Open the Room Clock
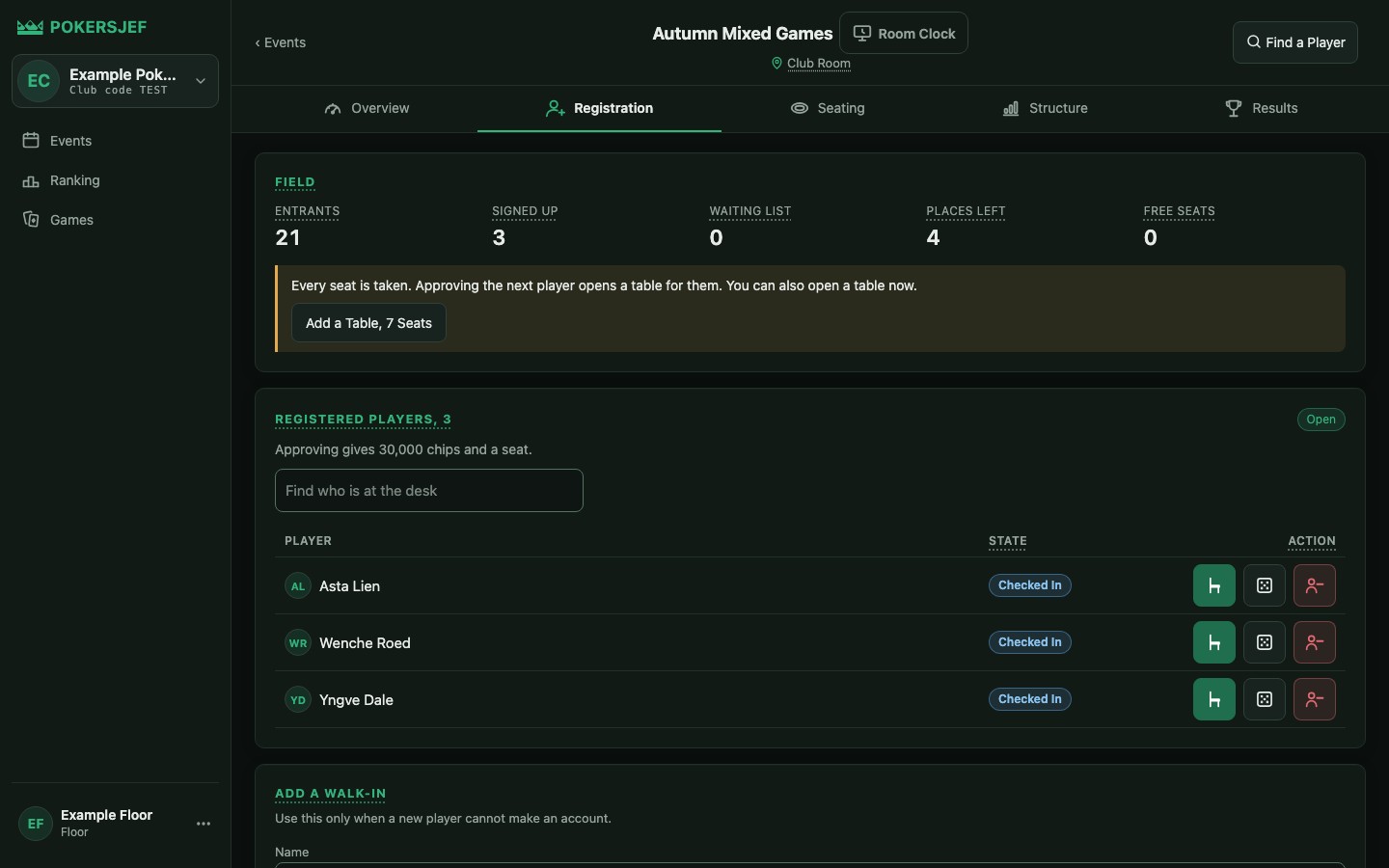The image size is (1389, 868). [904, 34]
